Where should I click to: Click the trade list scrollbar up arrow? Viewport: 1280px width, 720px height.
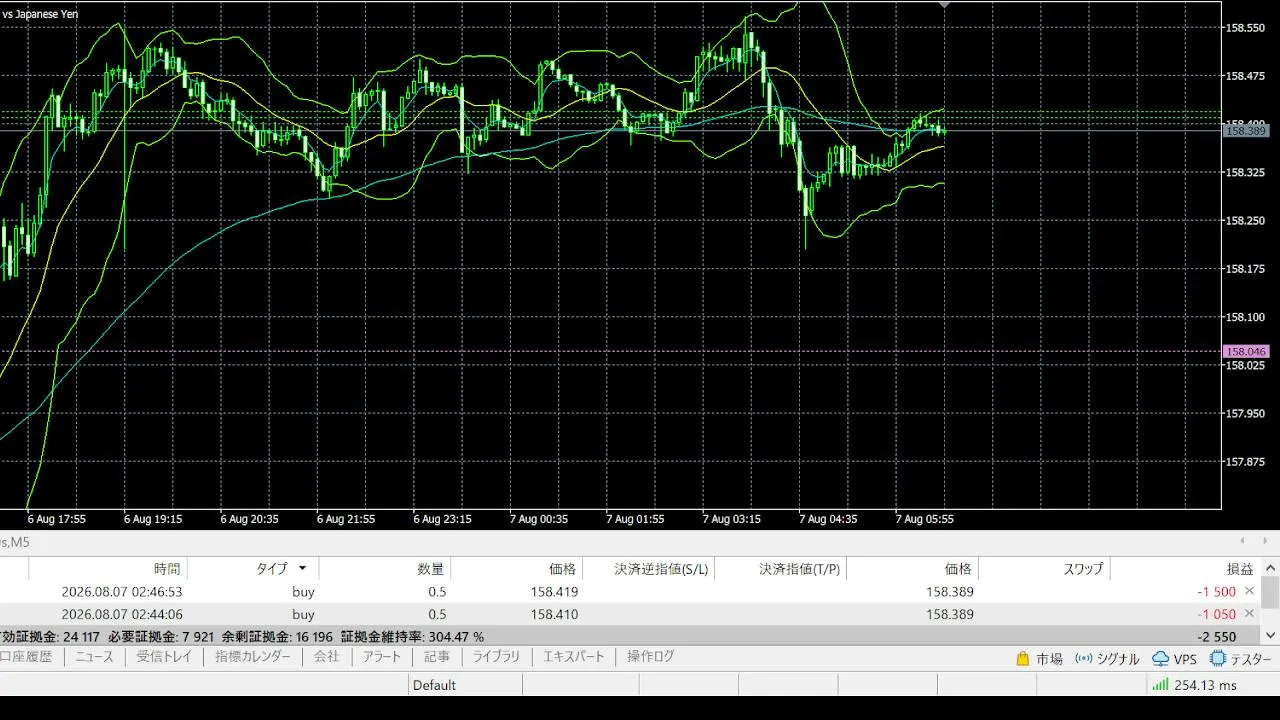pos(1270,568)
